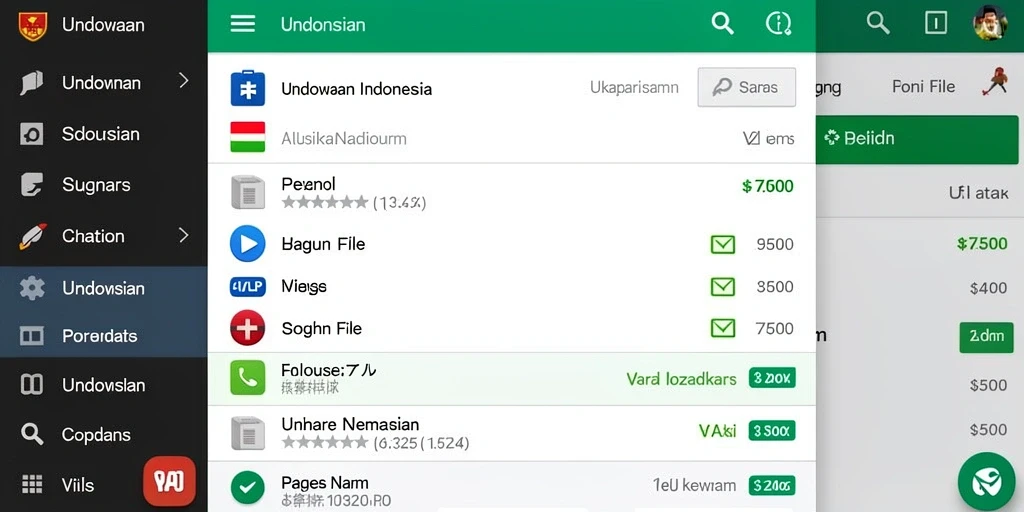Click the green floating button at bottom right
The height and width of the screenshot is (512, 1024).
coord(986,482)
